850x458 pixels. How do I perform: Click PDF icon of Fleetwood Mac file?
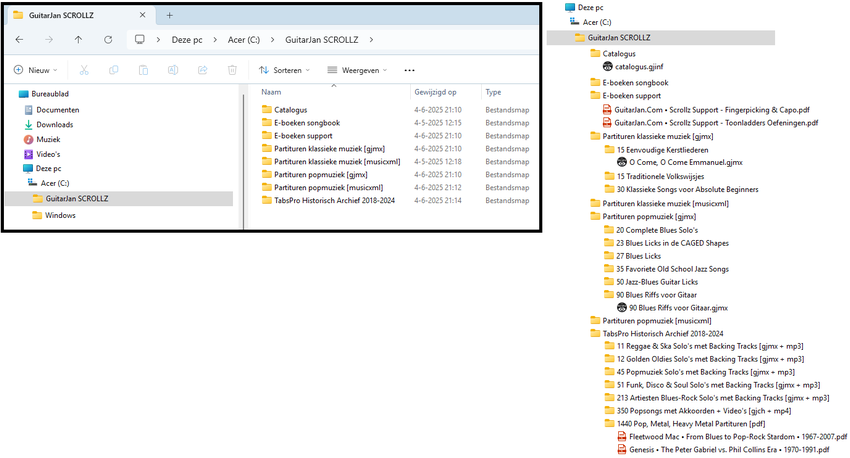[x=622, y=436]
